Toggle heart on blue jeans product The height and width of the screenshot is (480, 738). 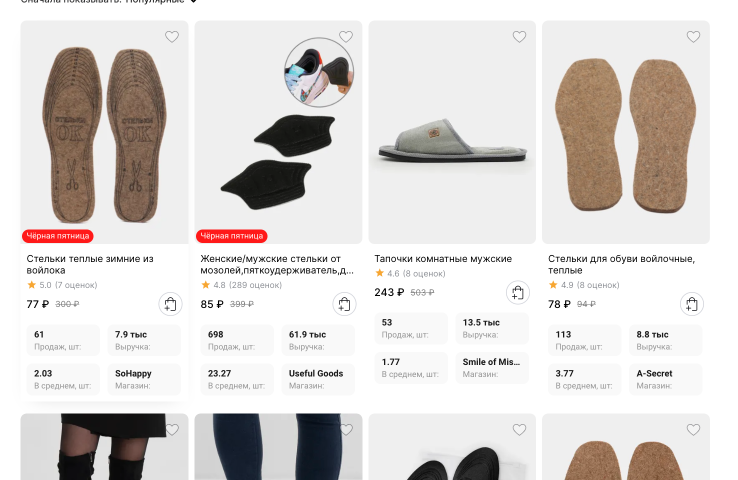[x=346, y=430]
